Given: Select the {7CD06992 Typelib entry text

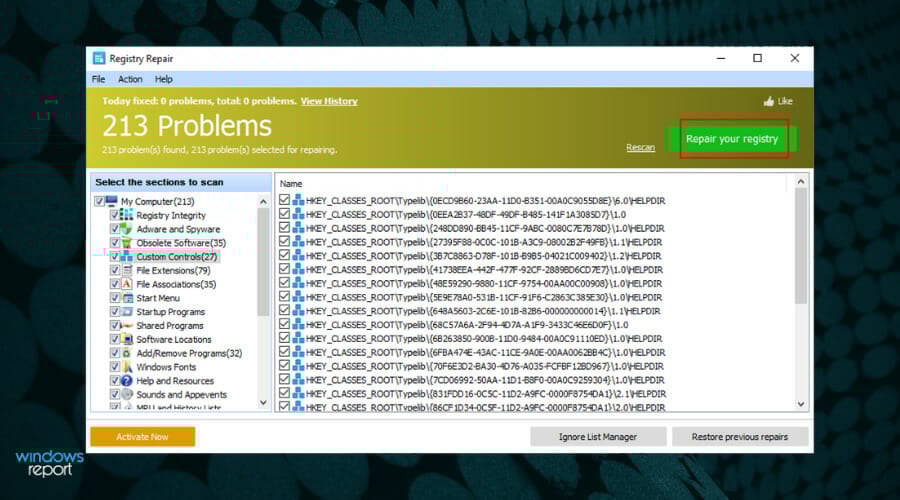Looking at the screenshot, I should pos(485,380).
